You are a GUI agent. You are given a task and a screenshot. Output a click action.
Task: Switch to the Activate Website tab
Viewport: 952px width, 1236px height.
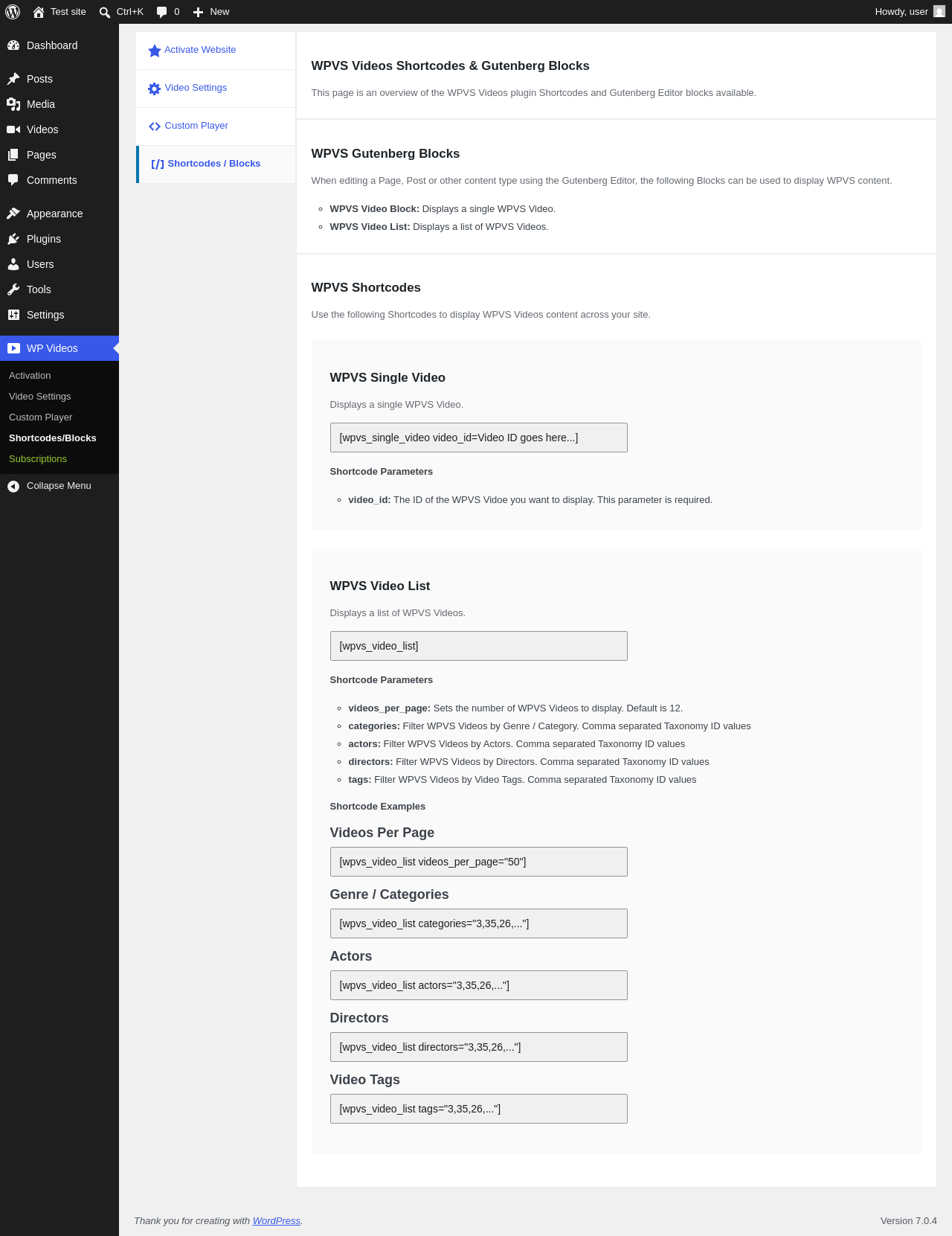click(216, 51)
